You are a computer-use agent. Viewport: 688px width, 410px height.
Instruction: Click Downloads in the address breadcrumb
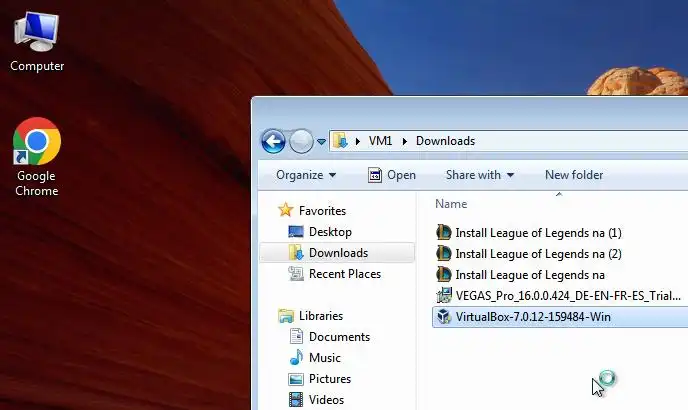tap(445, 141)
